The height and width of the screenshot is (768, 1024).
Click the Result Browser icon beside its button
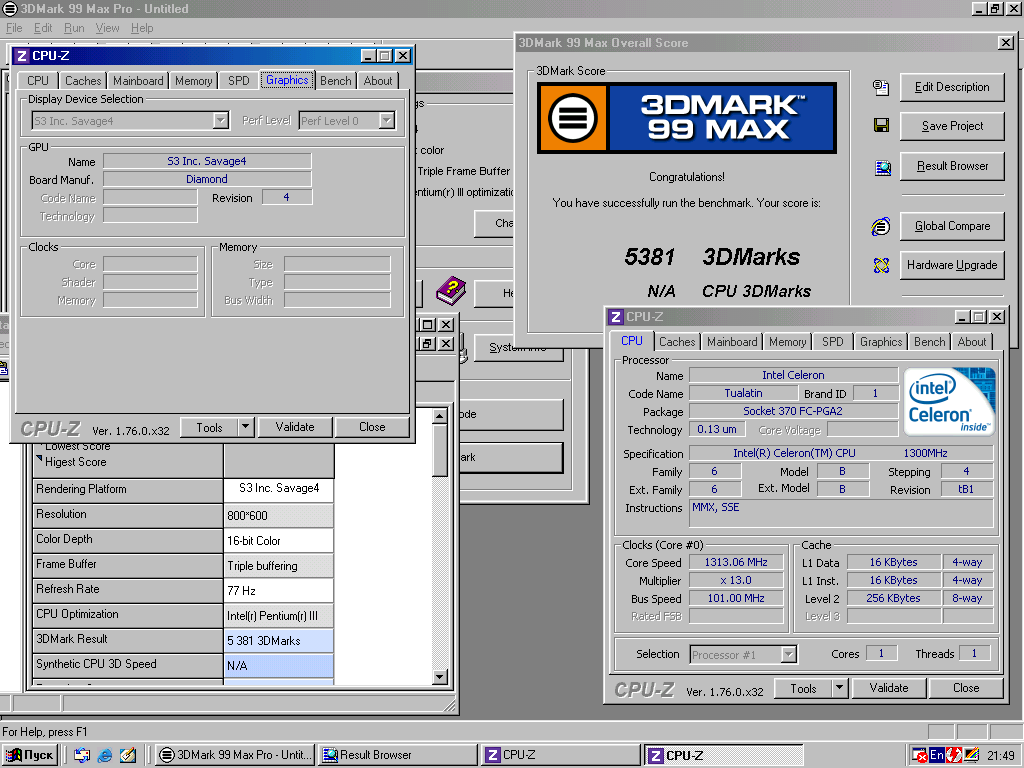882,168
